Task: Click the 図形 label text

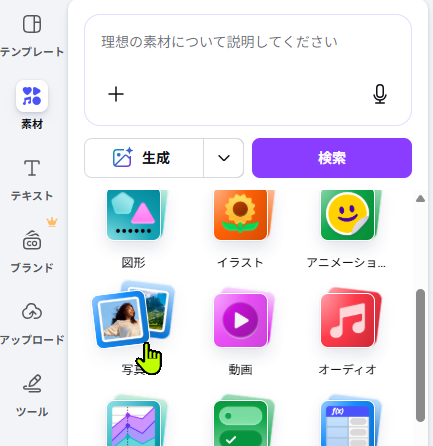Action: [133, 263]
